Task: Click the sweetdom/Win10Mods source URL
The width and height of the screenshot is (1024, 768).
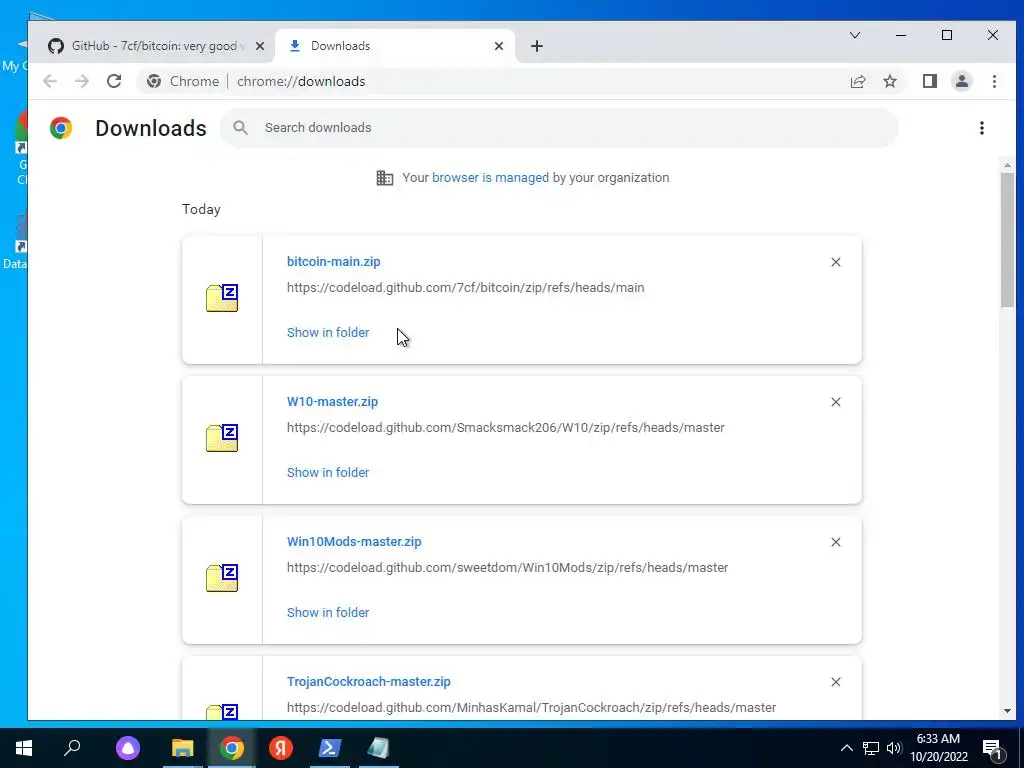Action: (507, 568)
